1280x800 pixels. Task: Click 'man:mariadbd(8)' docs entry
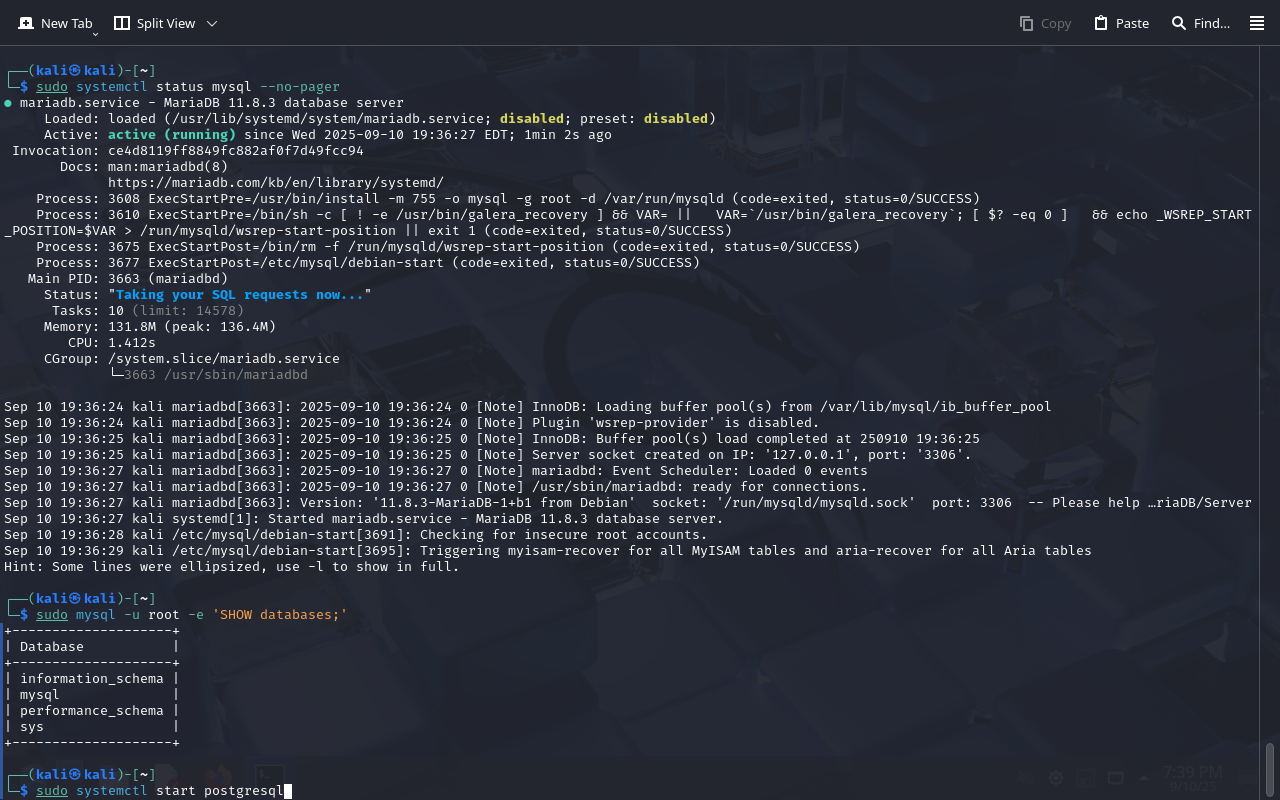point(168,166)
